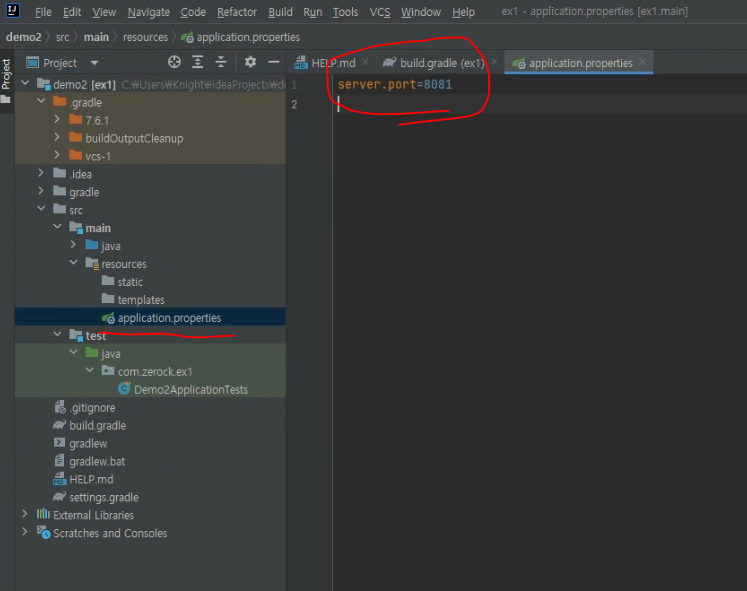Open the Tools menu
Viewport: 747px width, 591px height.
(345, 12)
